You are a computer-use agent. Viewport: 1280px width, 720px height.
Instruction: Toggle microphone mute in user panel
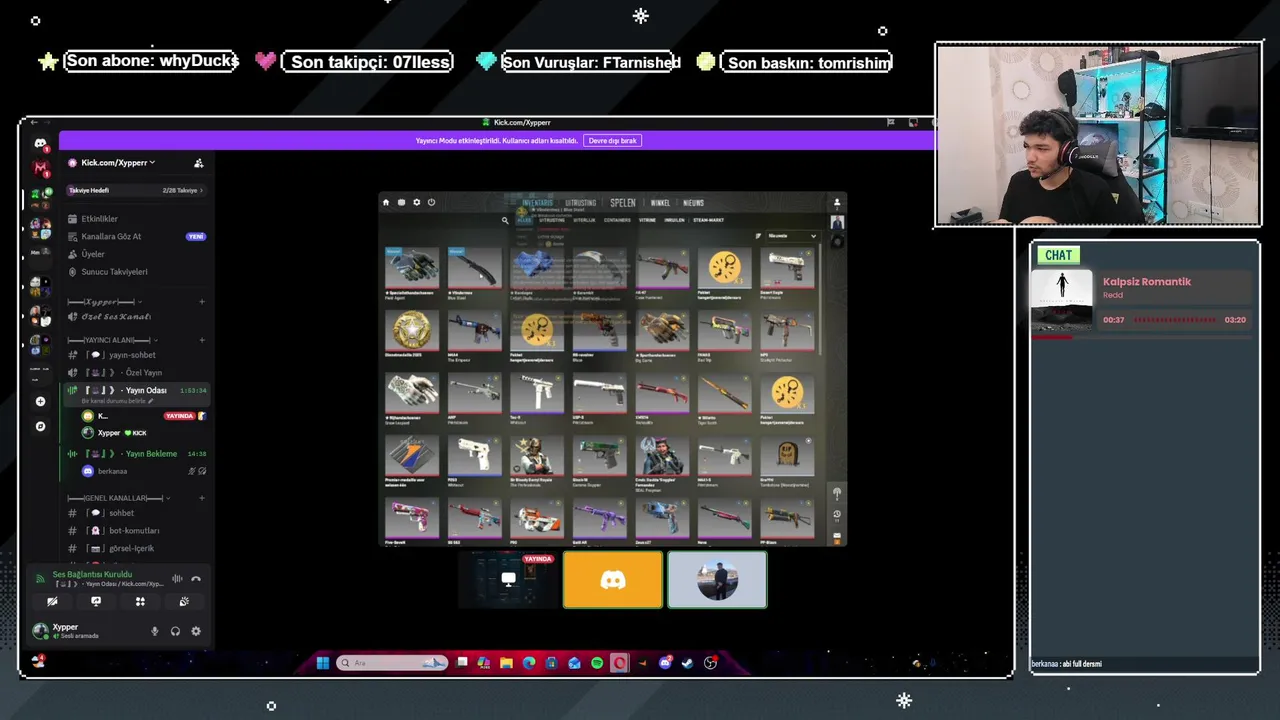(154, 631)
